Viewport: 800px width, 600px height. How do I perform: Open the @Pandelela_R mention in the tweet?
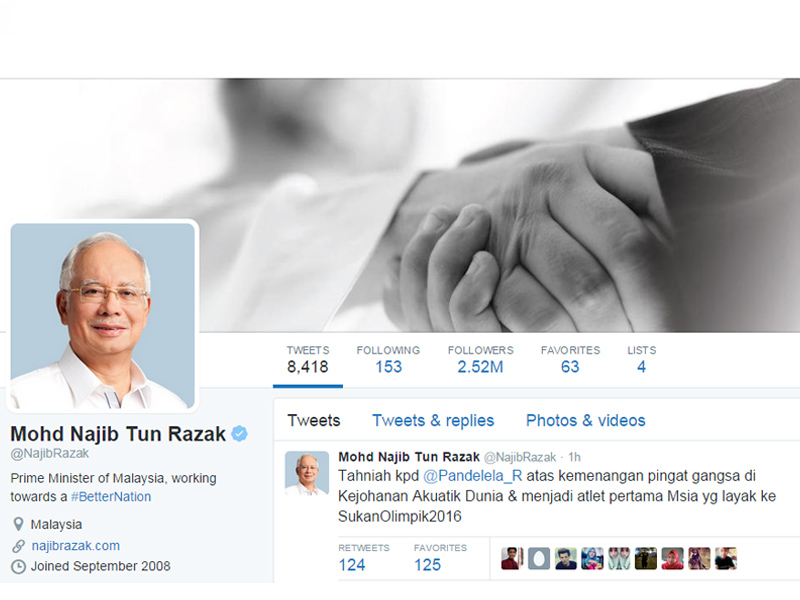pyautogui.click(x=472, y=476)
